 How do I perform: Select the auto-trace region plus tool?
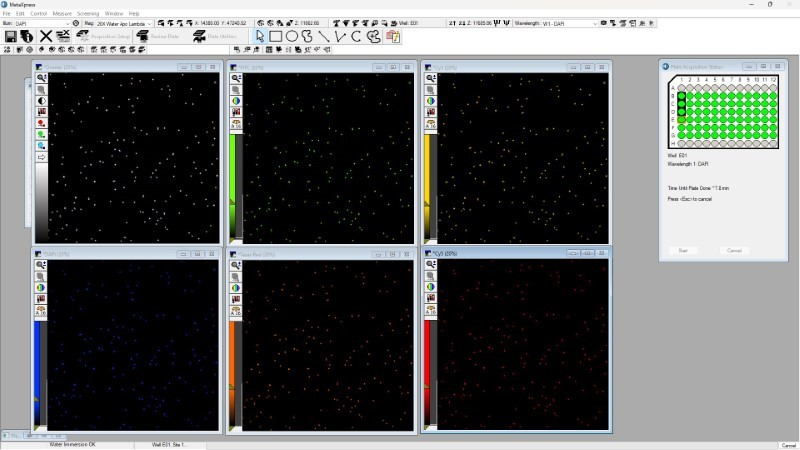[373, 36]
